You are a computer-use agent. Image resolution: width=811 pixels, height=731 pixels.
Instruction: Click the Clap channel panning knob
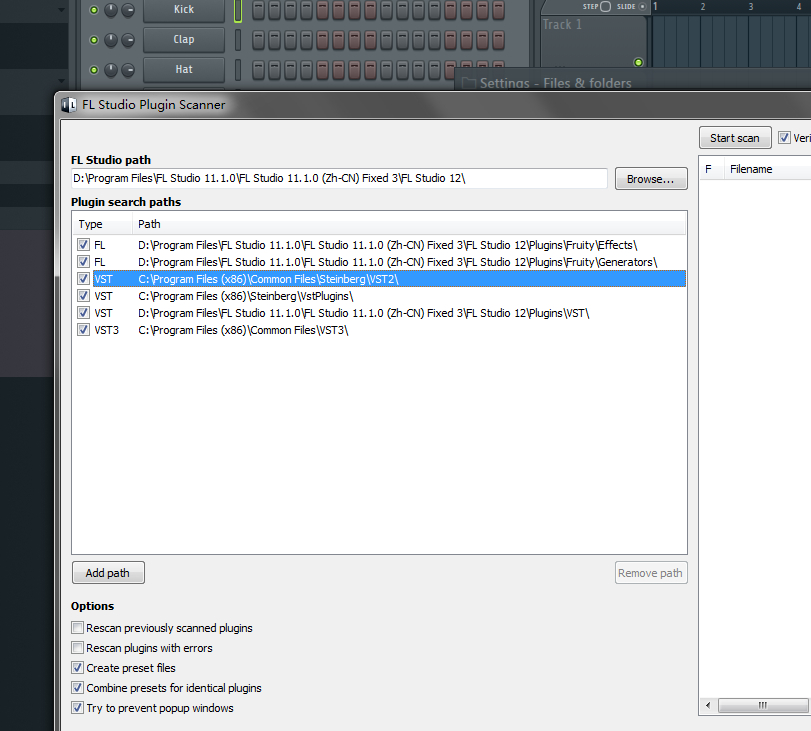pyautogui.click(x=111, y=40)
